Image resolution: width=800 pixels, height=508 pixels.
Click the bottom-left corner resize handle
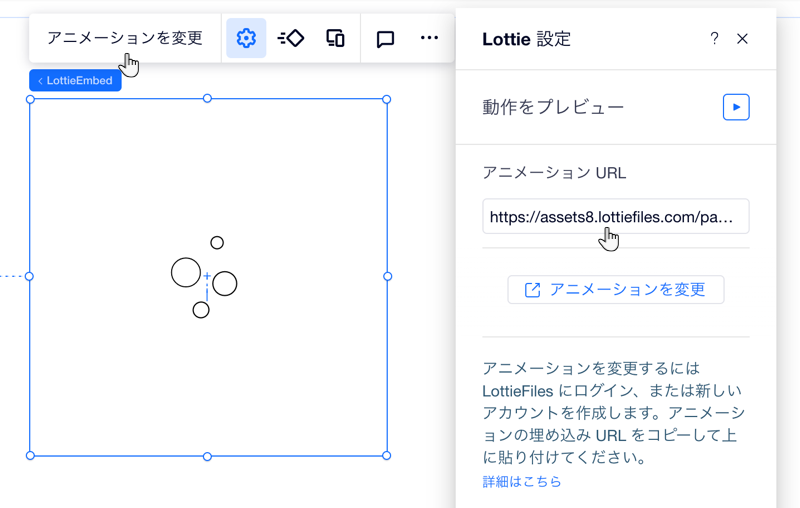30,456
